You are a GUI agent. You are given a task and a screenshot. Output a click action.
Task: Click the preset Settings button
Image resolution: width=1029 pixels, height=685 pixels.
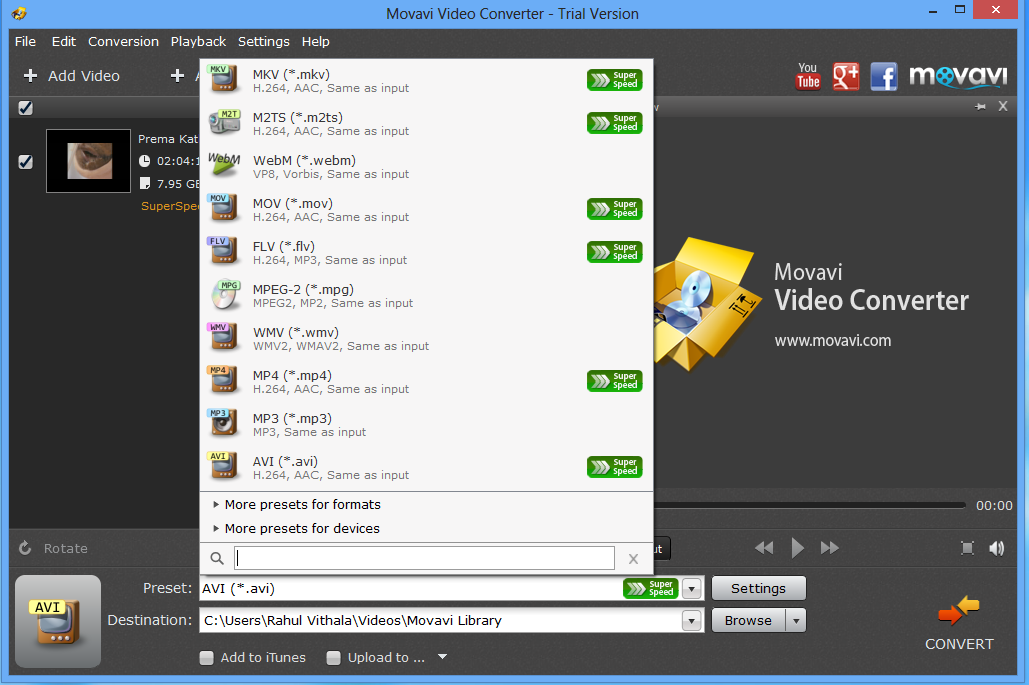click(x=759, y=589)
